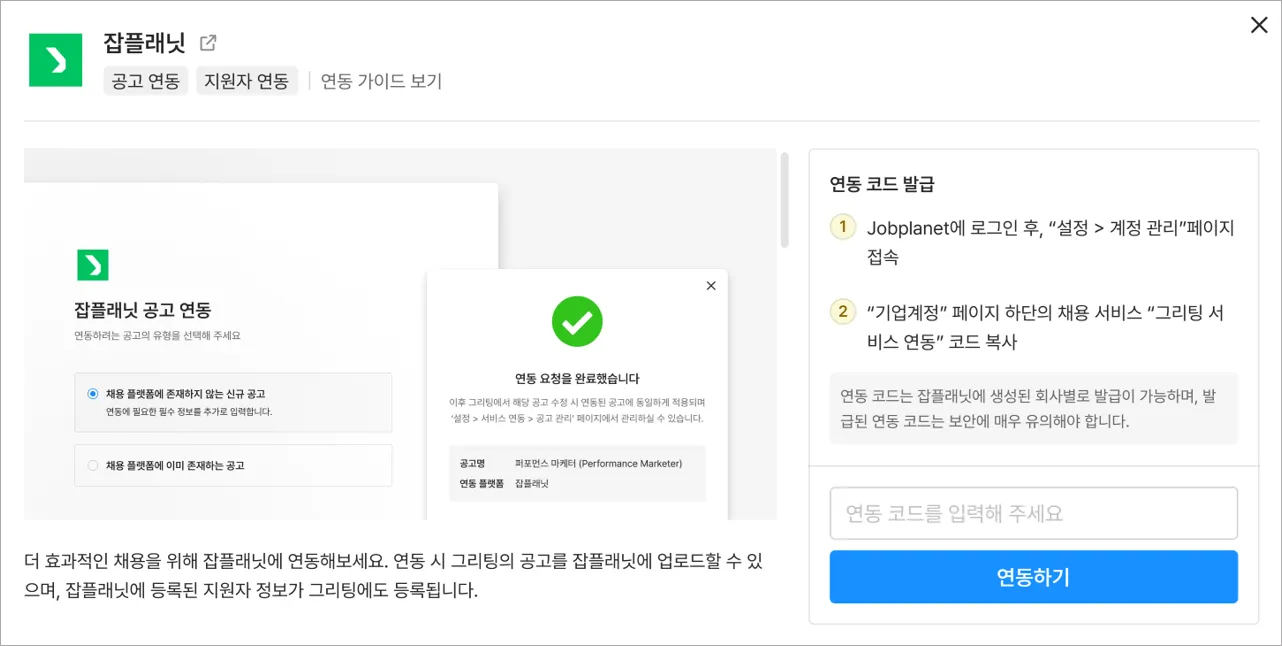Select radio for 채용 플랫폼에 이미 존재하는 공고

click(93, 465)
